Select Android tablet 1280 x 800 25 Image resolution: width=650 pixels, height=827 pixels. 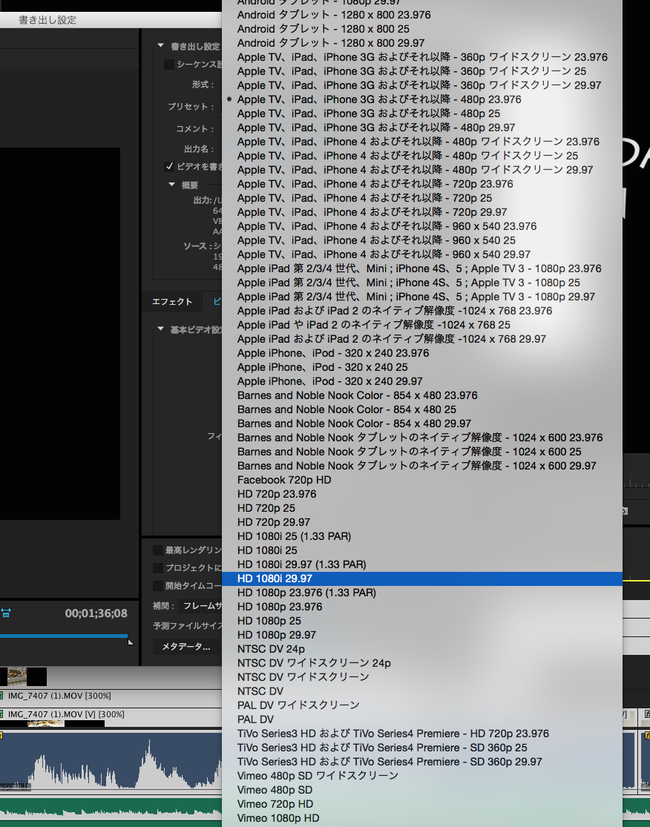click(422, 29)
